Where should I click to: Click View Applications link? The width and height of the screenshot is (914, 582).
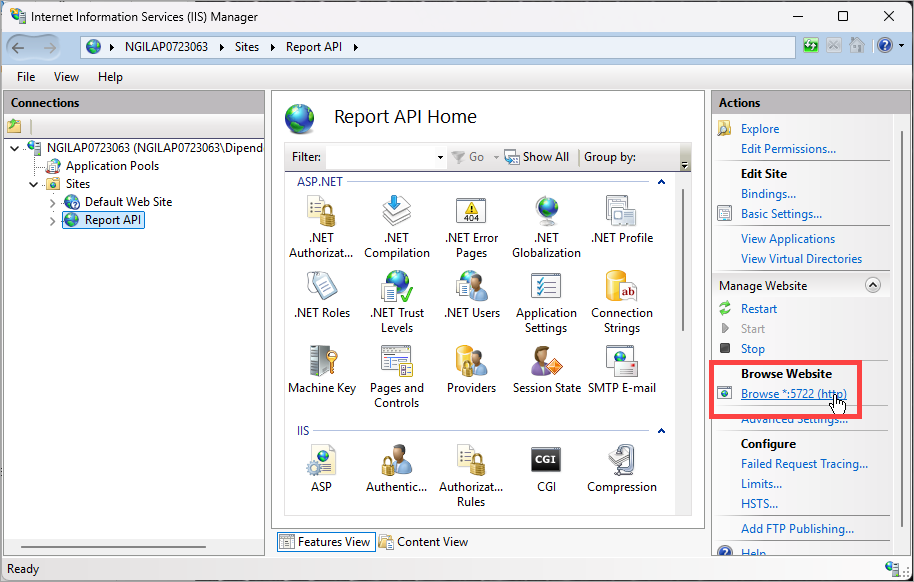pos(788,239)
